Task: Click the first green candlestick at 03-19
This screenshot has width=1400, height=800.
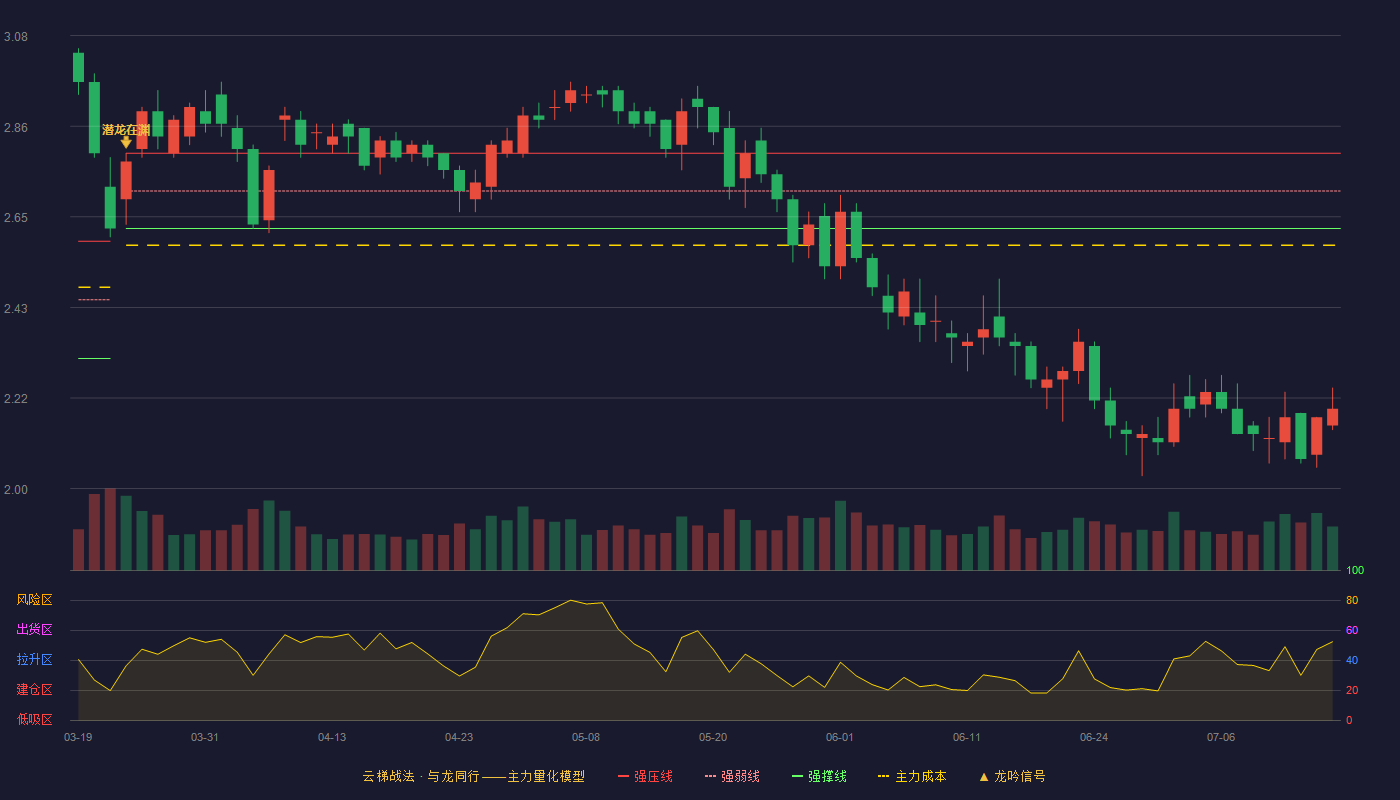Action: [78, 67]
